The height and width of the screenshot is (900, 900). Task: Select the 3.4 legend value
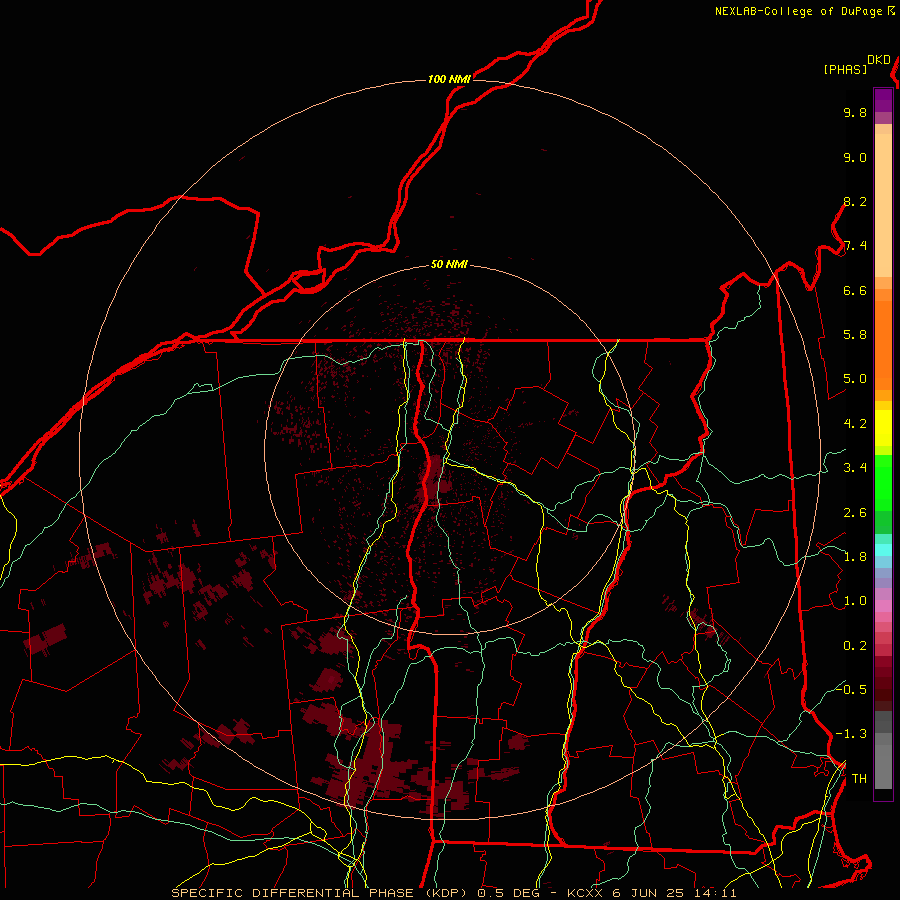(x=855, y=468)
